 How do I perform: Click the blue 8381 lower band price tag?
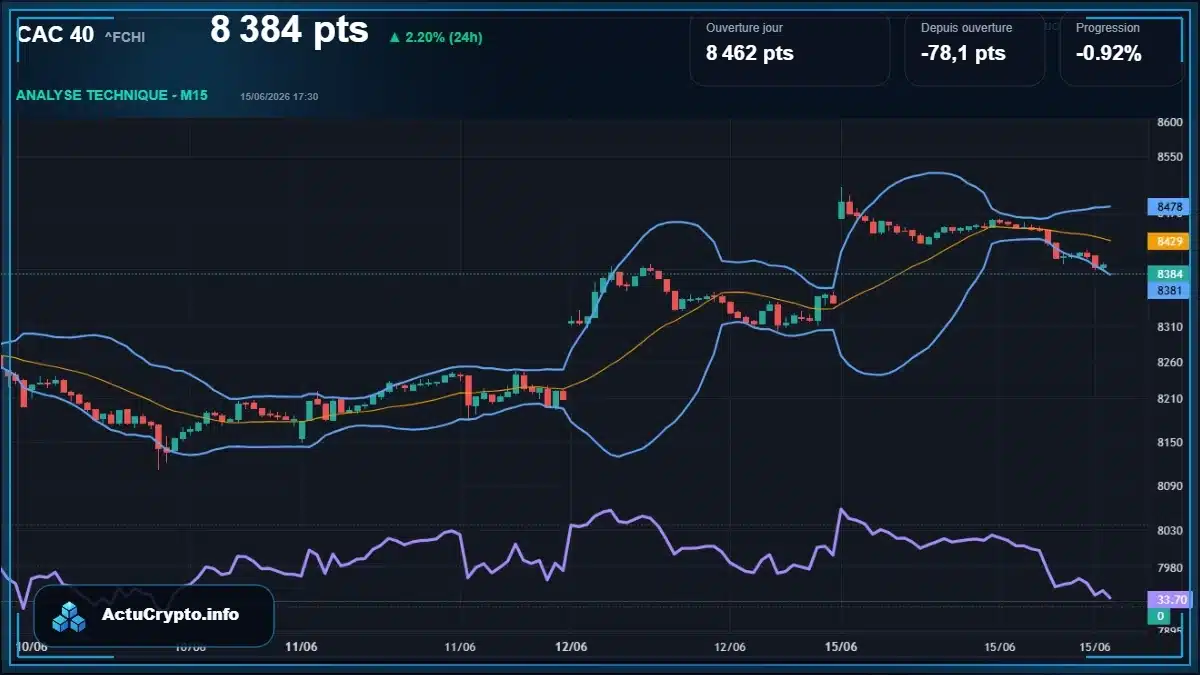pyautogui.click(x=1169, y=290)
